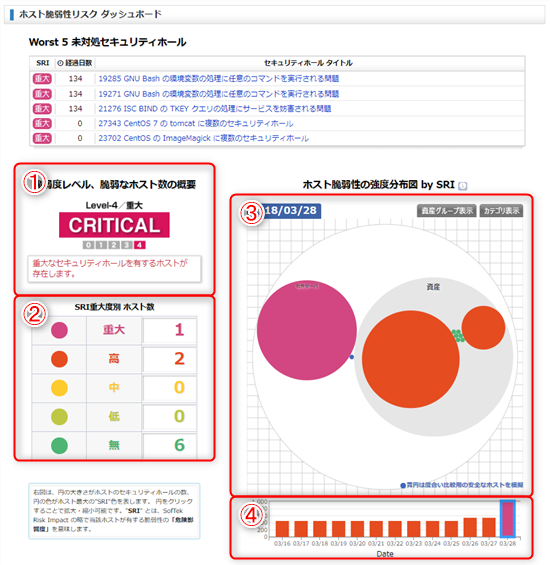Open 23702 CentOS ImageMagick link
The height and width of the screenshot is (565, 550).
[x=204, y=138]
